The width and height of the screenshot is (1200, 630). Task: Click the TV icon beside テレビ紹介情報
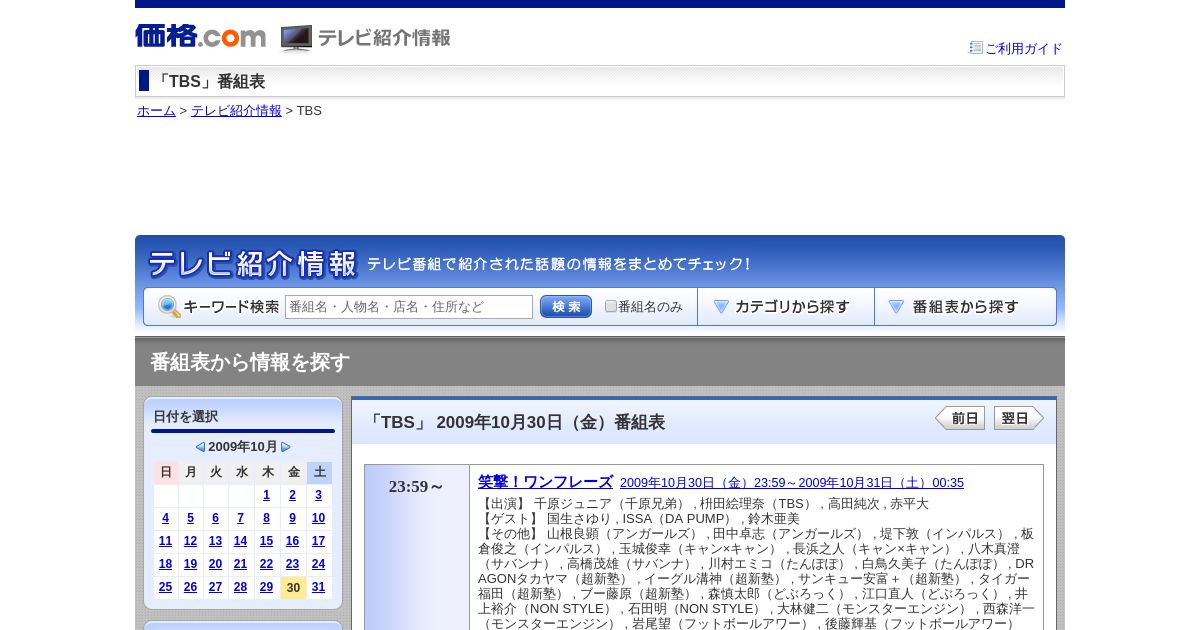pyautogui.click(x=296, y=38)
